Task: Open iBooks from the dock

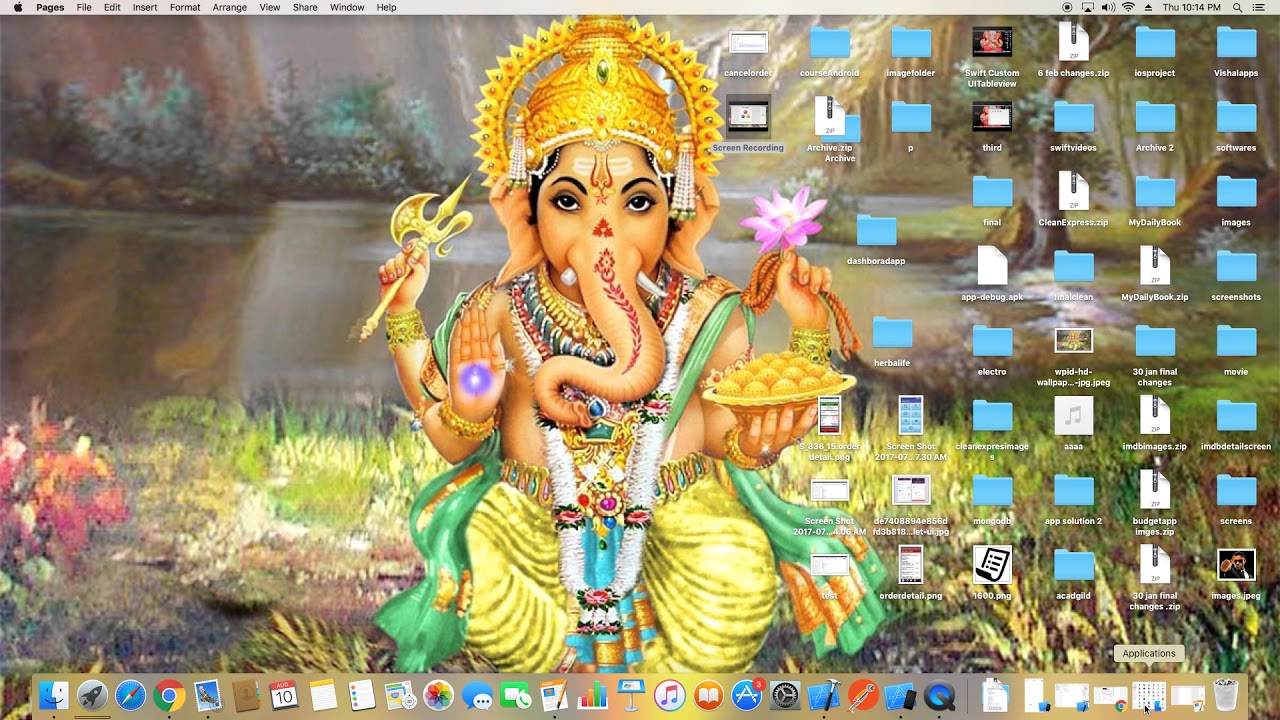Action: pos(708,695)
